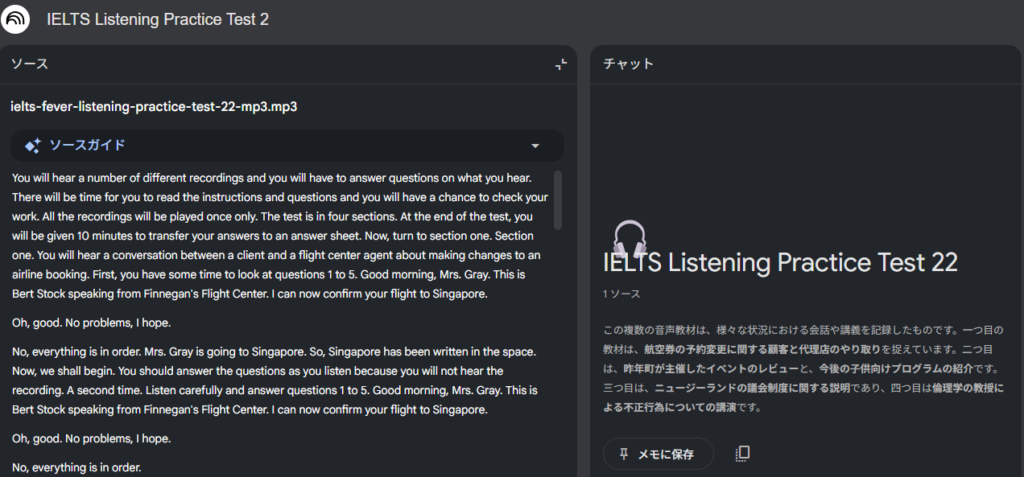Click the チャット panel heading
The height and width of the screenshot is (477, 1024).
click(x=628, y=64)
